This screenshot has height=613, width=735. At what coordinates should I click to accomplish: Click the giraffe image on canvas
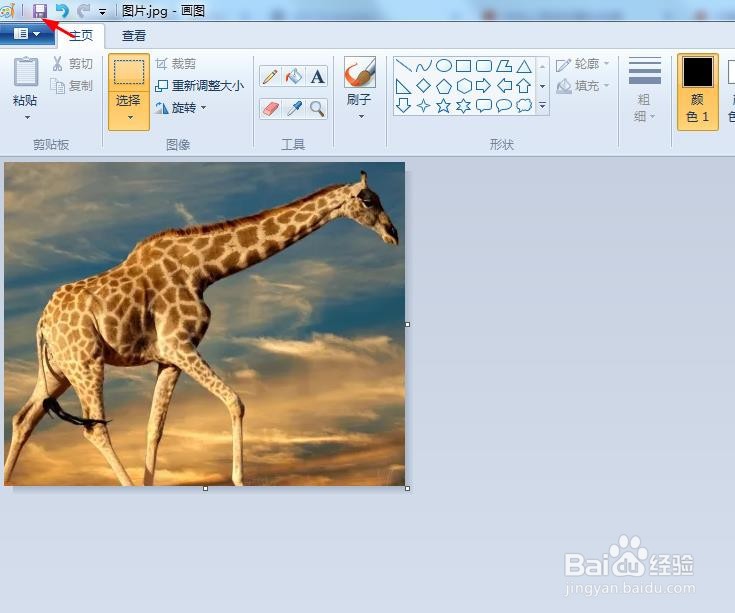[204, 324]
